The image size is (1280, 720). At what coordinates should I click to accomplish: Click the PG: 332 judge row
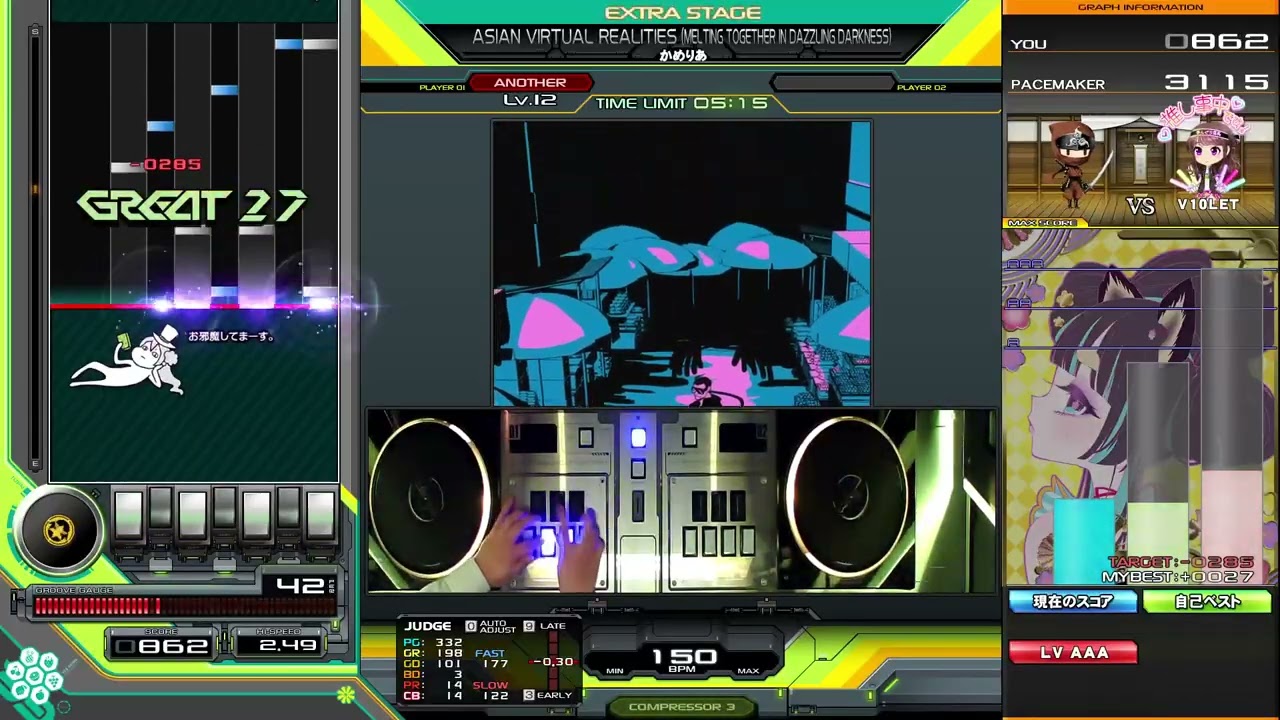pyautogui.click(x=433, y=642)
